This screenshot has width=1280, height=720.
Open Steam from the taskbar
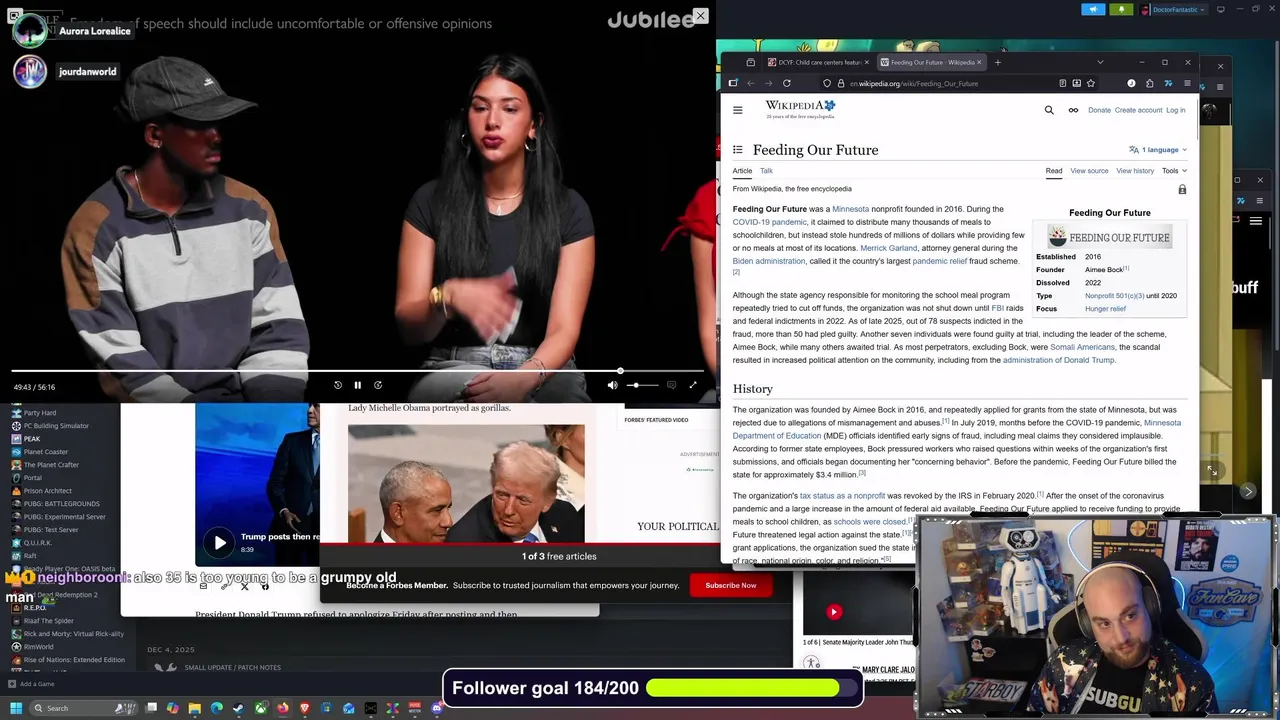(x=238, y=708)
